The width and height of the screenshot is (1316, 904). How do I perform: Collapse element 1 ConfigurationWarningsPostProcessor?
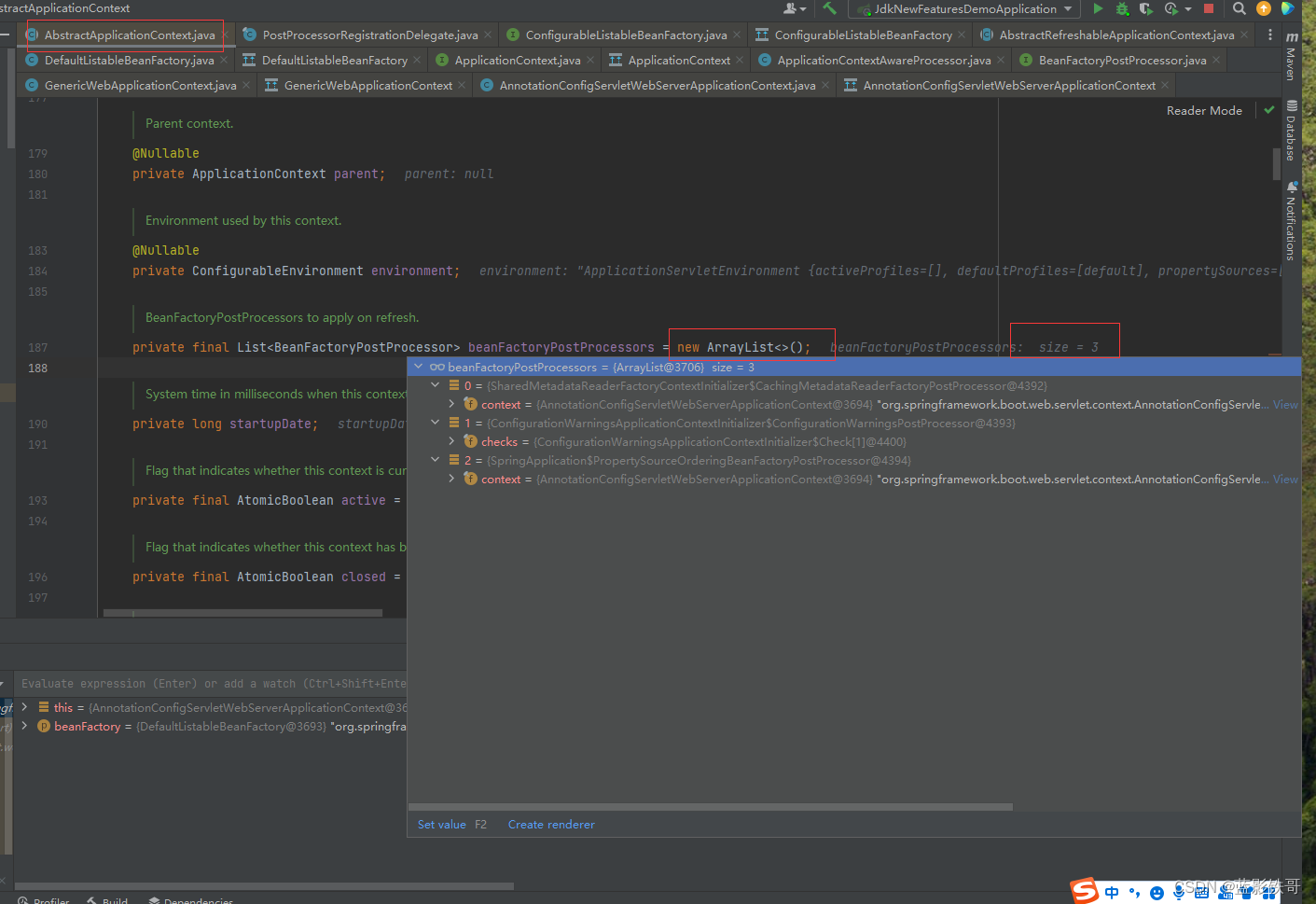436,423
